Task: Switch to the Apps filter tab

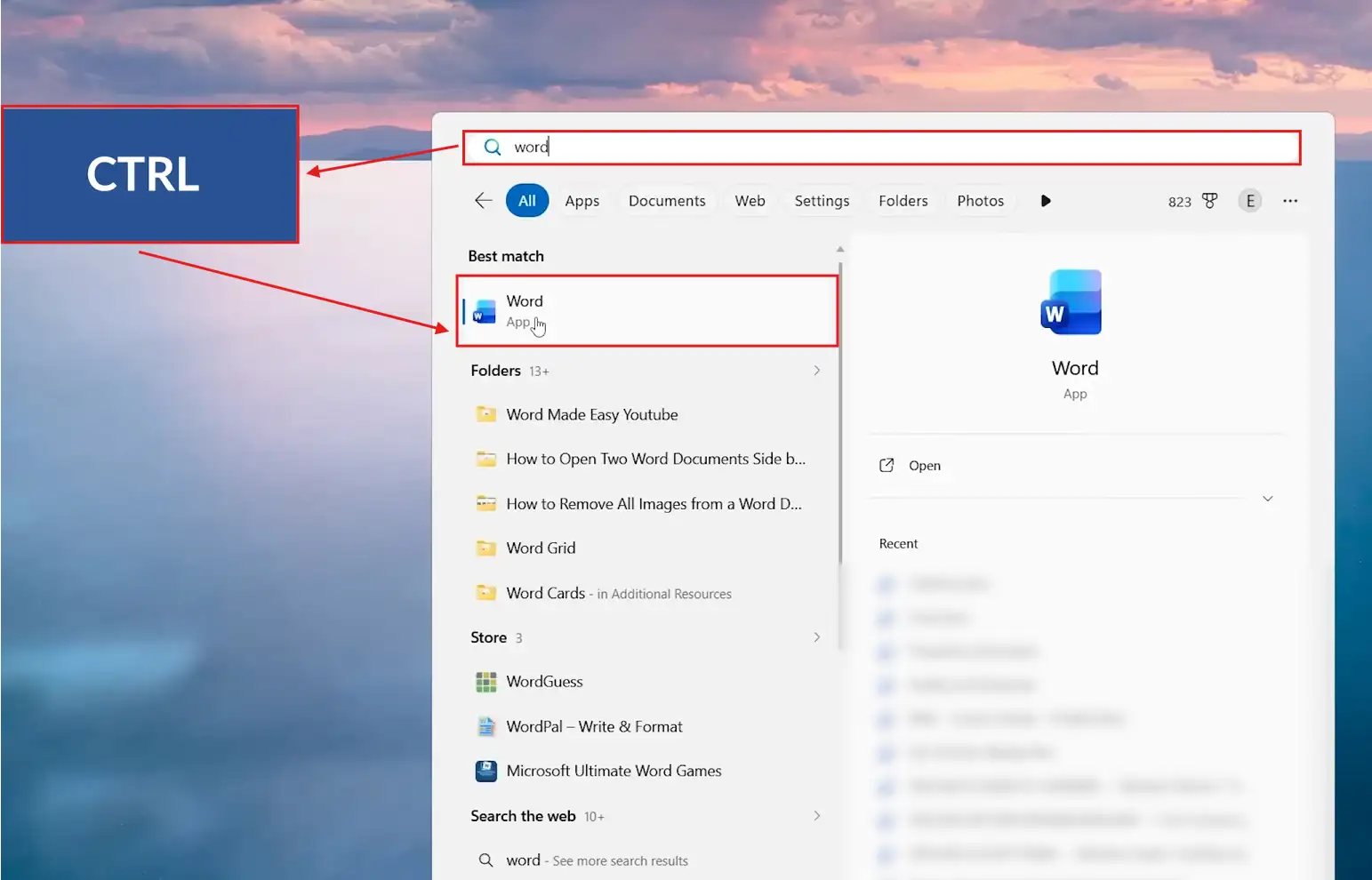Action: pyautogui.click(x=582, y=201)
